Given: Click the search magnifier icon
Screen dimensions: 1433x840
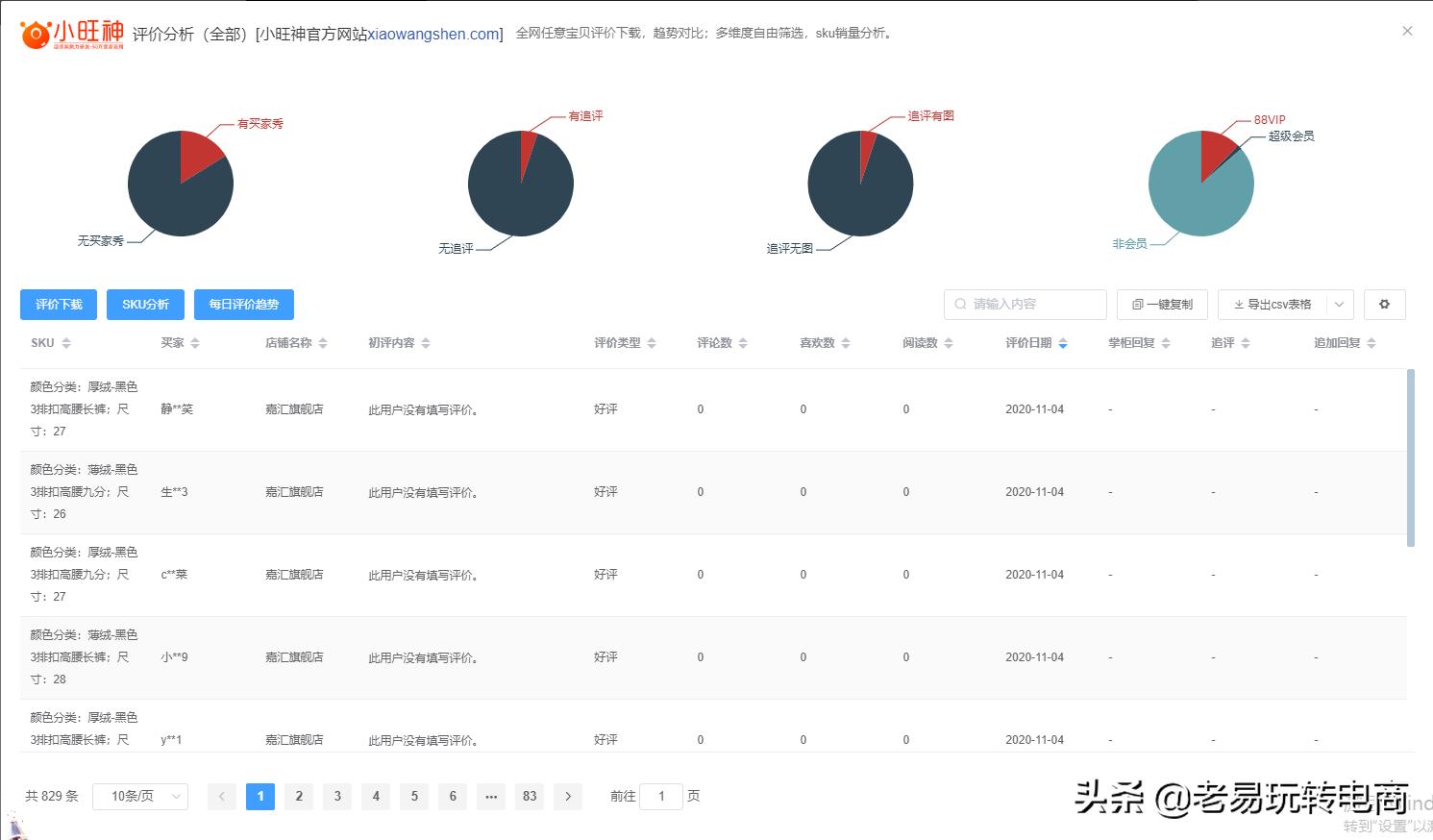Looking at the screenshot, I should [x=961, y=304].
